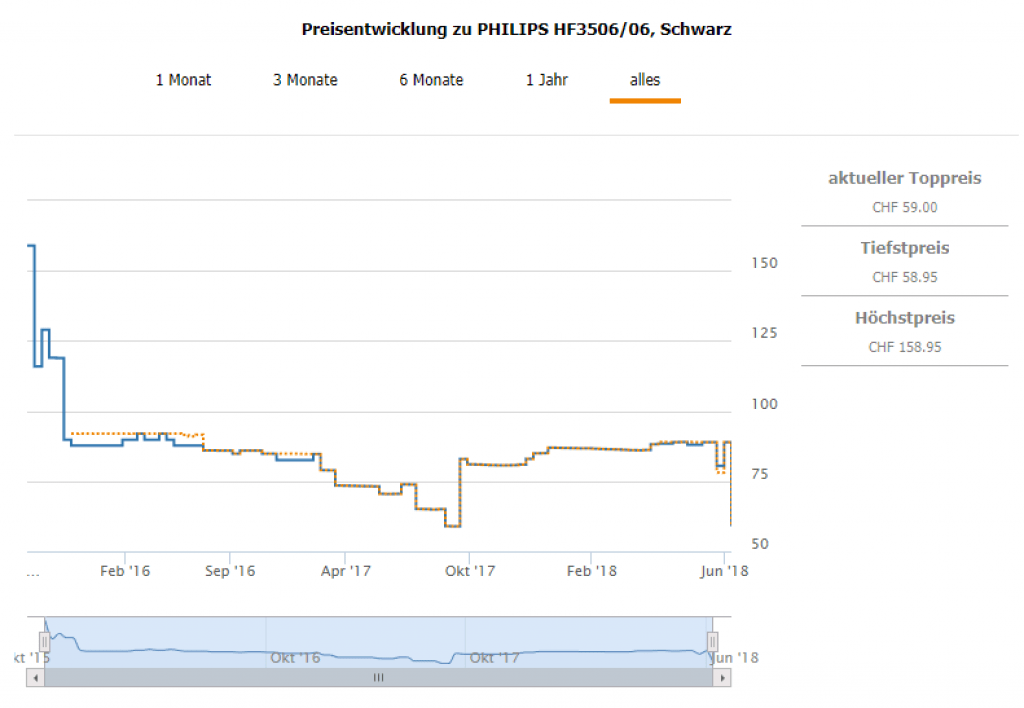Screen dimensions: 1024x708
Task: Click the Höchstpreis CHF 158.95 value
Action: [x=905, y=347]
